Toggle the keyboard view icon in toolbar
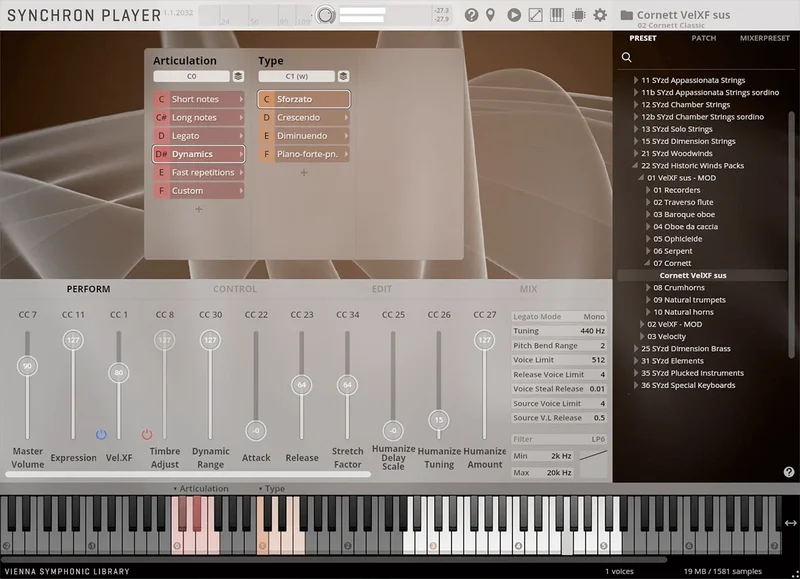 (557, 15)
